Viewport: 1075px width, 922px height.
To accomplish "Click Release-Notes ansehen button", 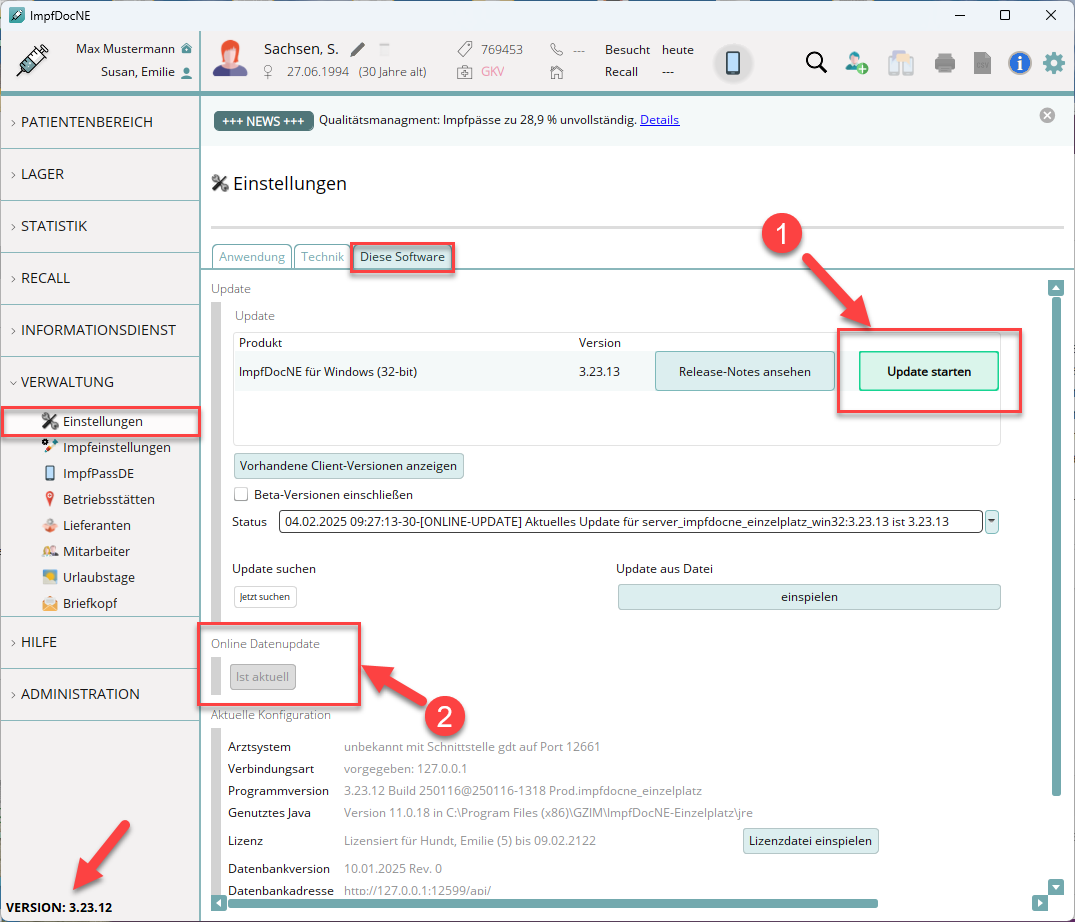I will pos(745,372).
